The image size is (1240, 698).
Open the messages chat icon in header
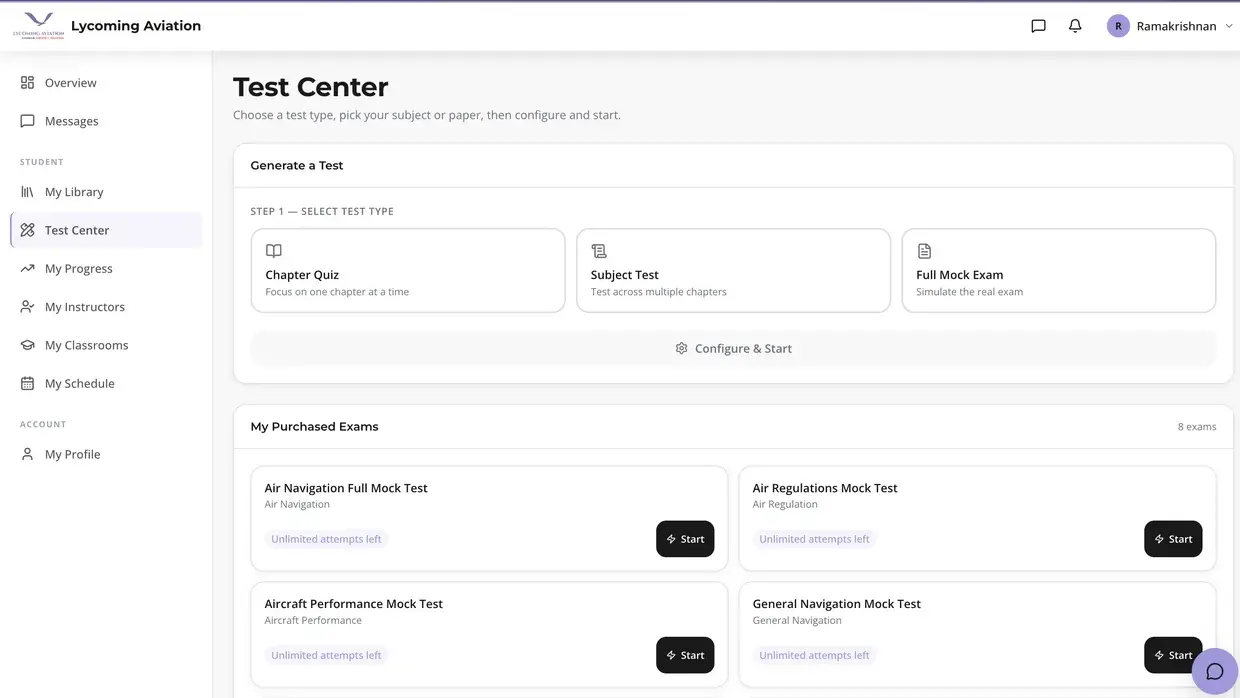coord(1038,26)
